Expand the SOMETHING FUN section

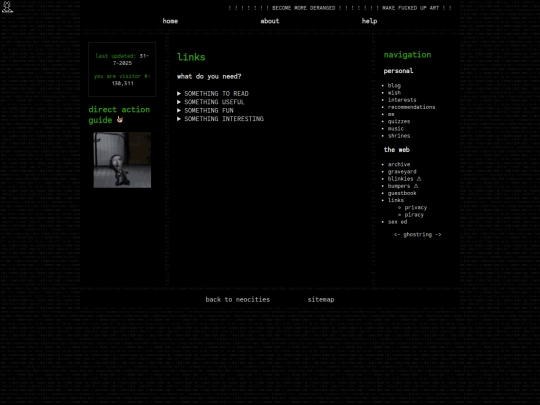pyautogui.click(x=205, y=111)
